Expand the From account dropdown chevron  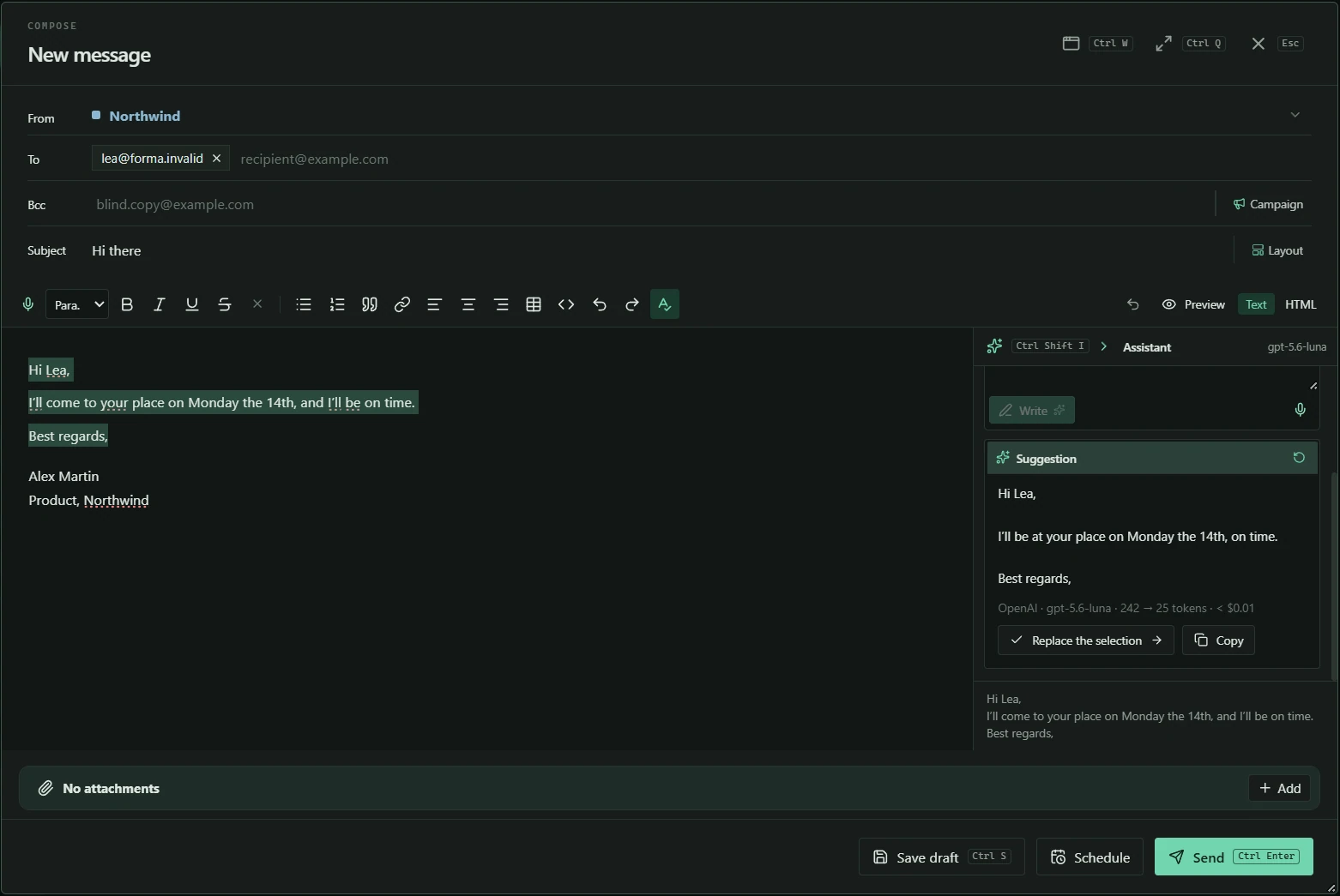point(1295,115)
